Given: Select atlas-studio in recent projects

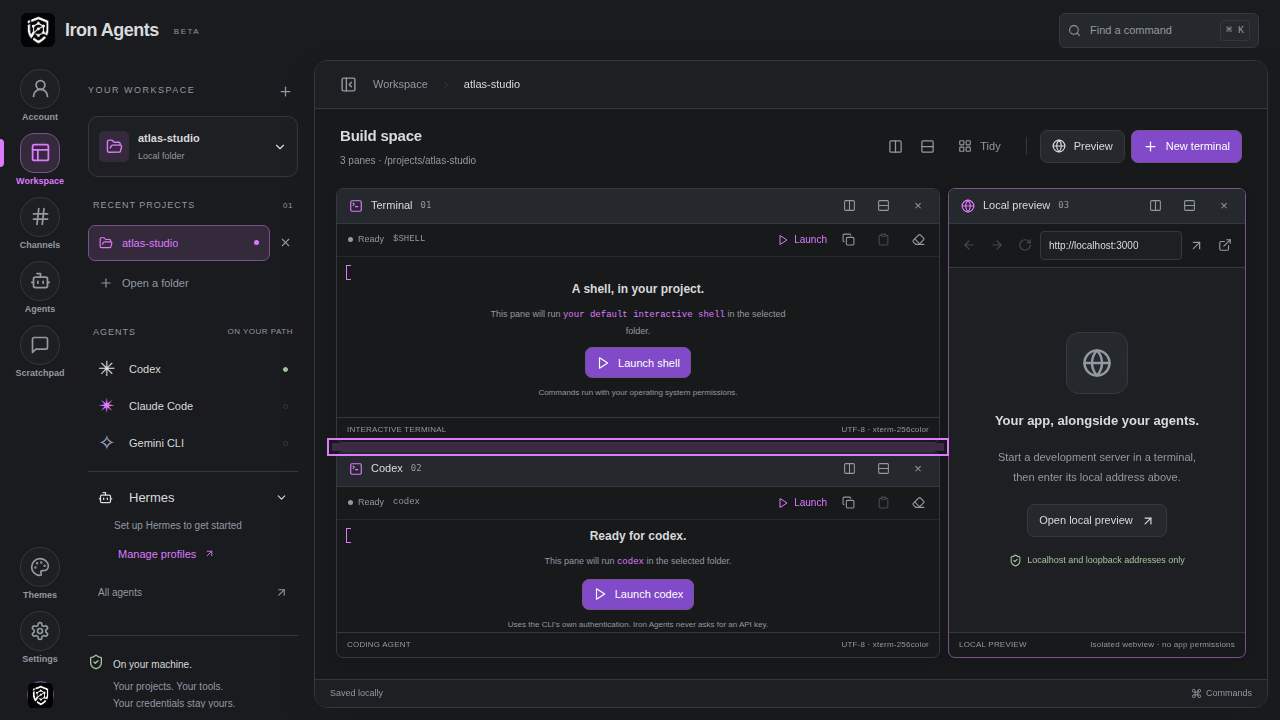Looking at the screenshot, I should pyautogui.click(x=179, y=243).
